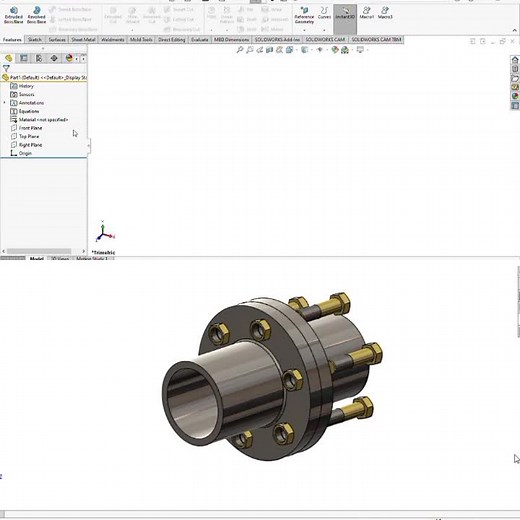Open the Reference Geometry tool

point(304,15)
